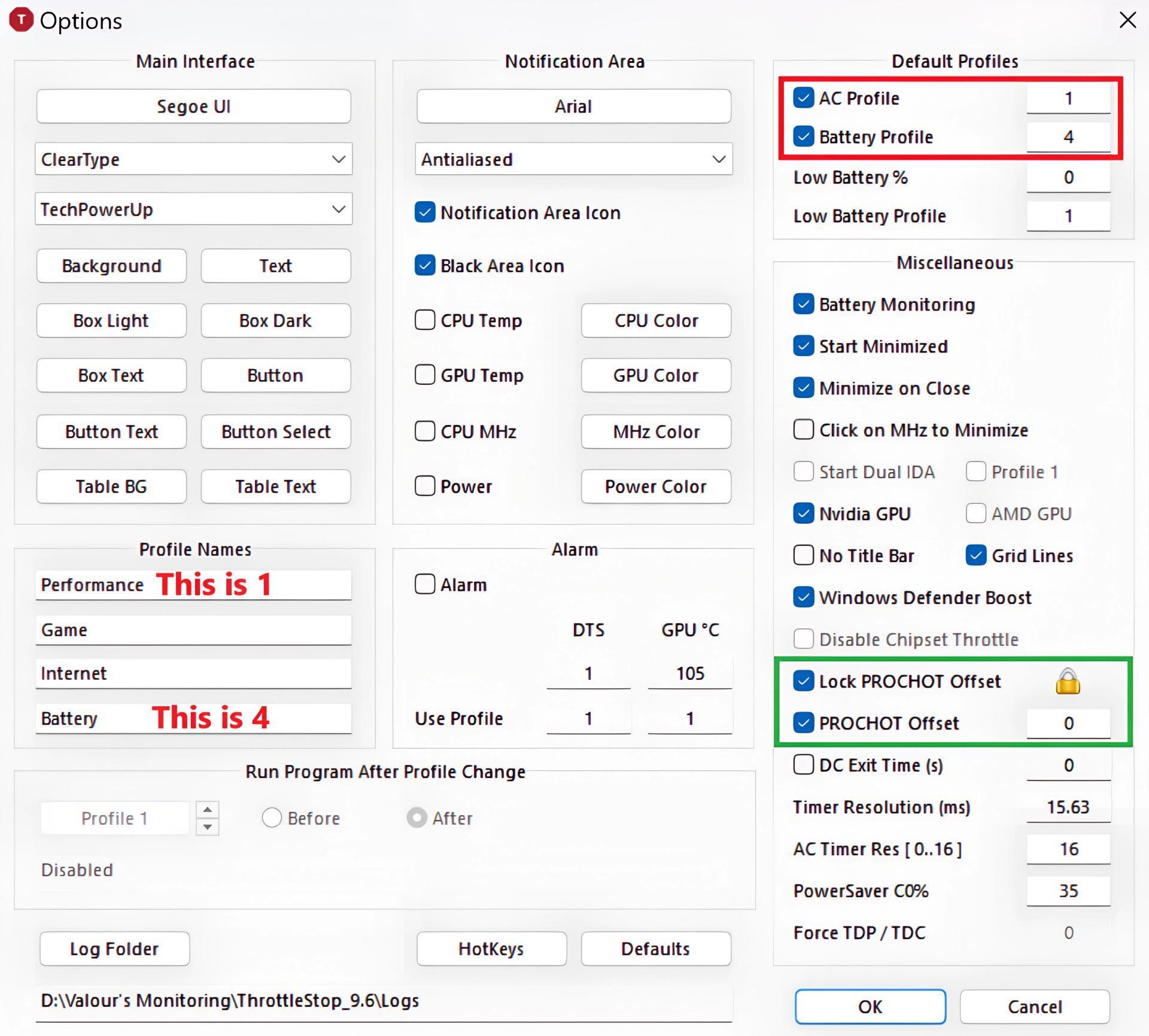The width and height of the screenshot is (1149, 1036).
Task: Click the PROCHOT lock padlock icon
Action: click(x=1067, y=681)
